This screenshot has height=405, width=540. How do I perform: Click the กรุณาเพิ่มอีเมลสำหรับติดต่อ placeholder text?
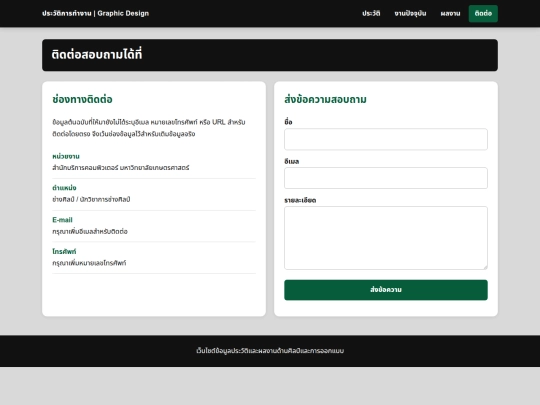(90, 231)
